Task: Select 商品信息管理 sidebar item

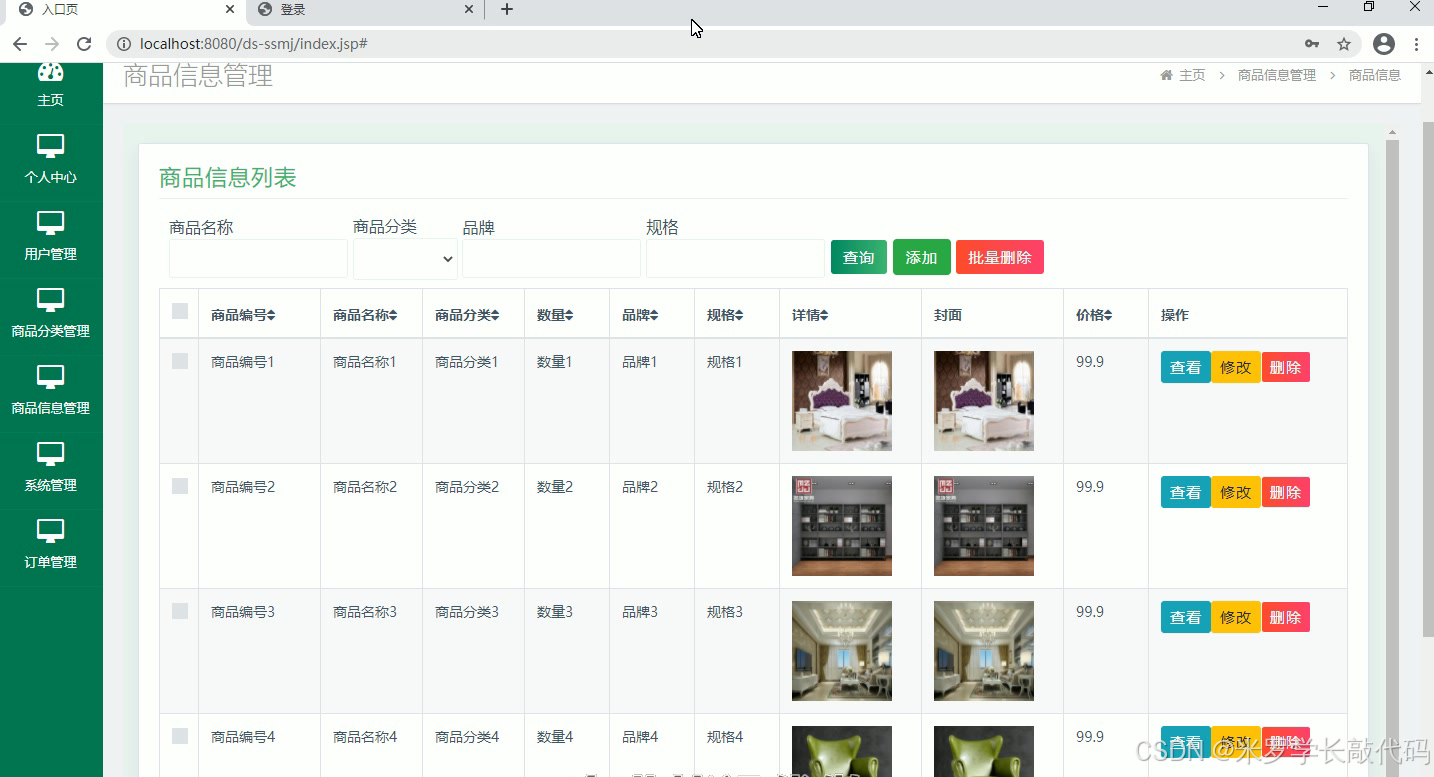Action: pyautogui.click(x=51, y=394)
